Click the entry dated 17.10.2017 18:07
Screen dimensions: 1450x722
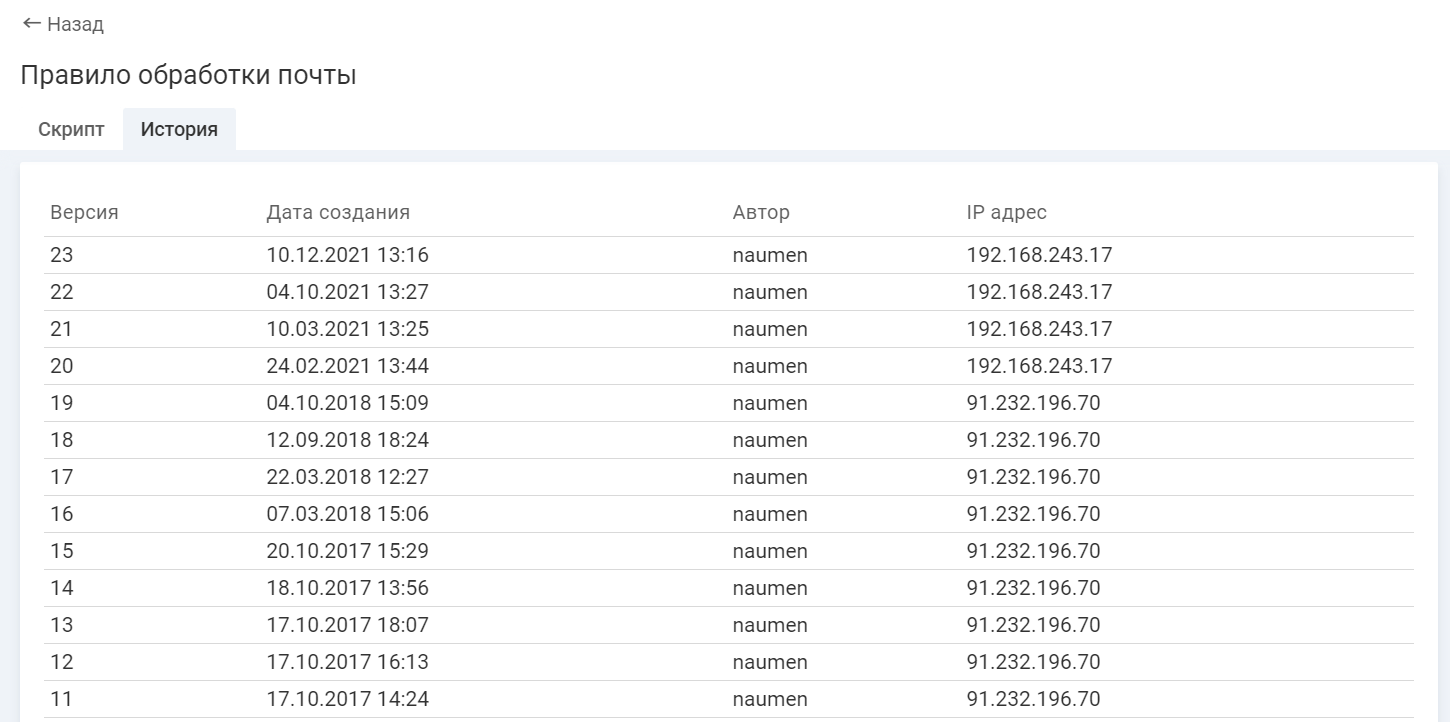[x=347, y=625]
